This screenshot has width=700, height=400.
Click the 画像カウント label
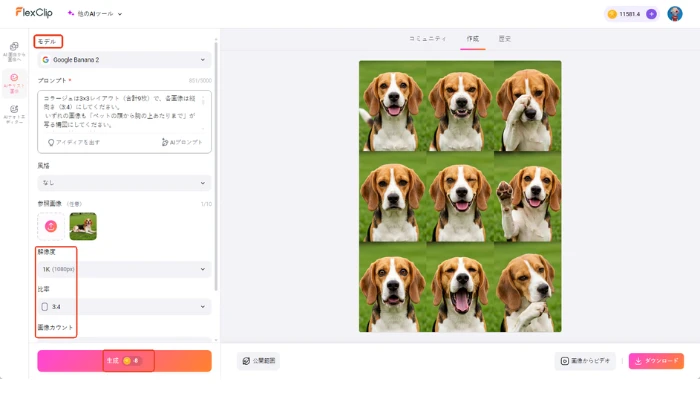point(55,327)
